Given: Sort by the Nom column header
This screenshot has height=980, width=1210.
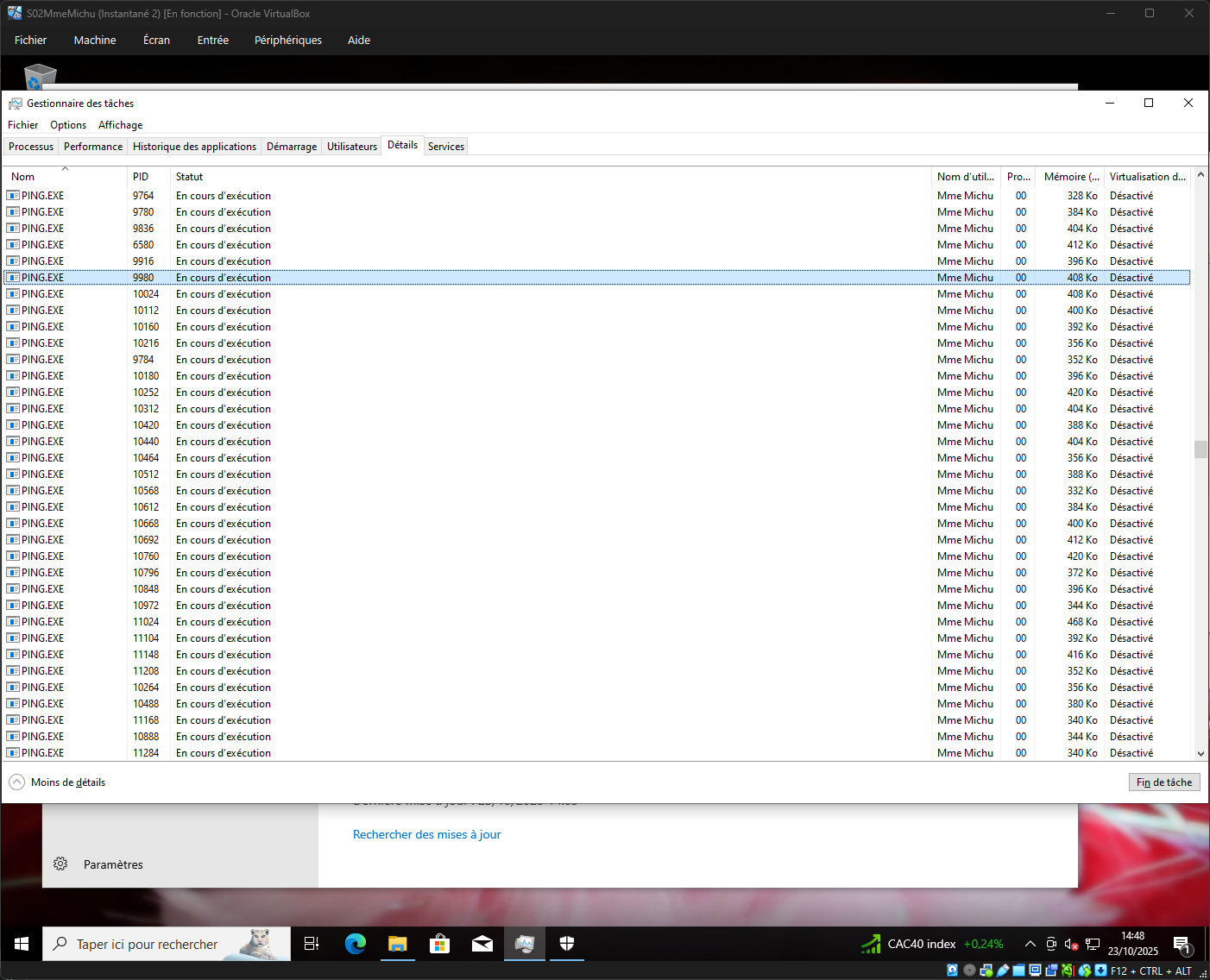Looking at the screenshot, I should pyautogui.click(x=23, y=177).
